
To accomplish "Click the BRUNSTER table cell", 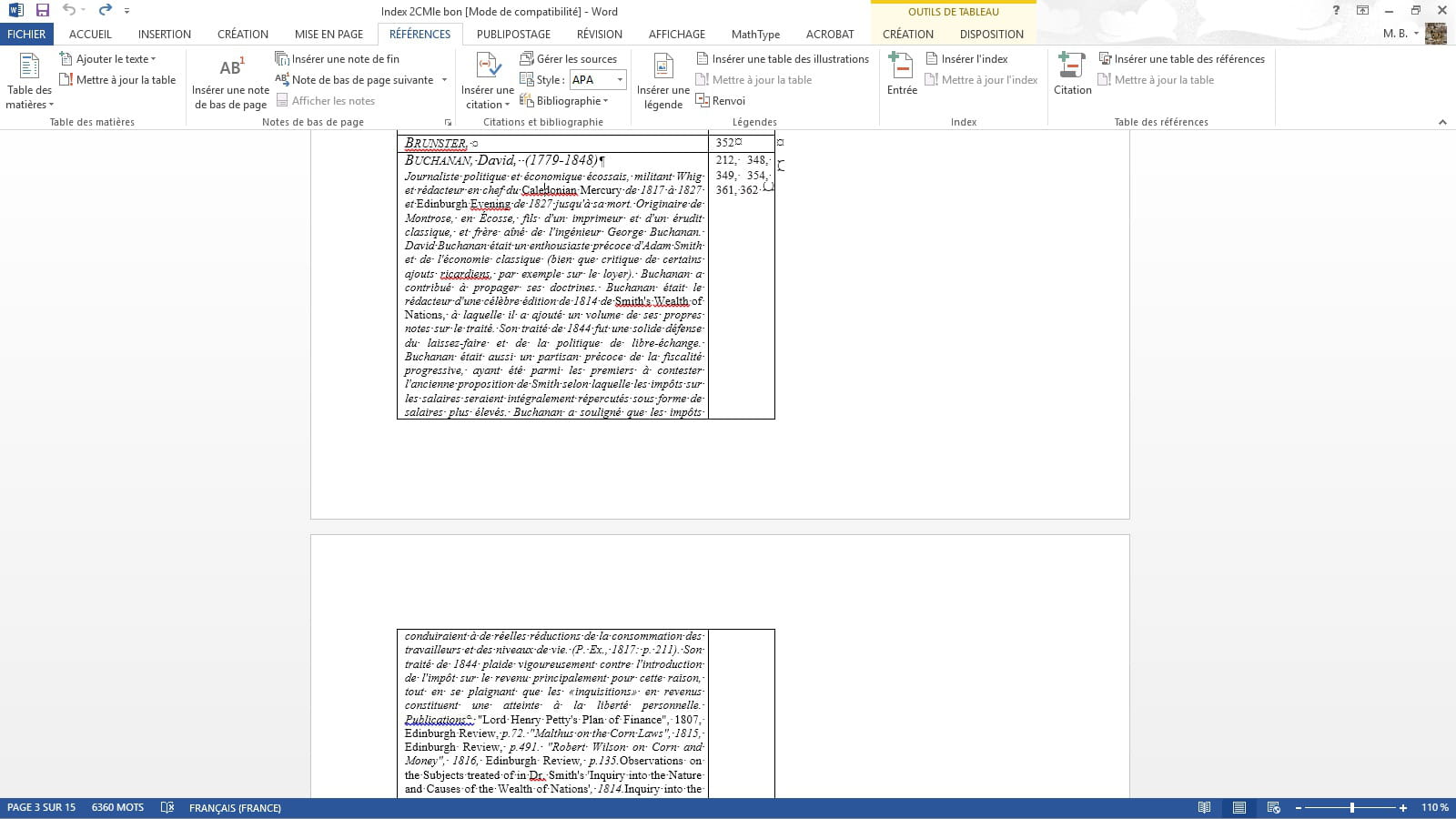I will pos(552,143).
